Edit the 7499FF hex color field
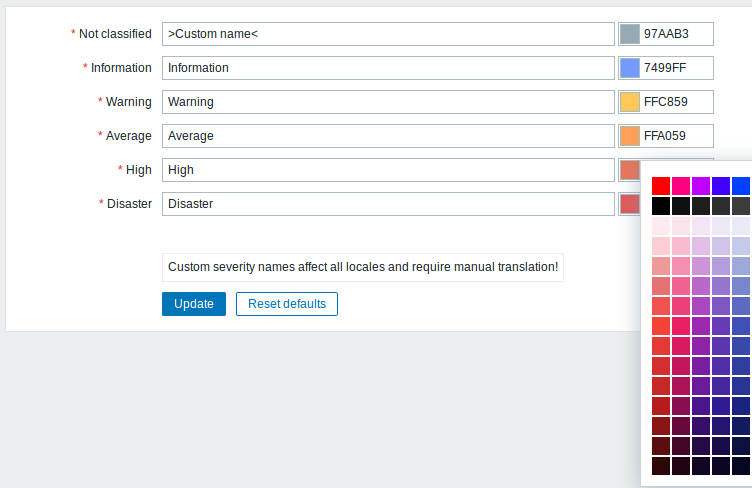752x488 pixels. pyautogui.click(x=676, y=68)
